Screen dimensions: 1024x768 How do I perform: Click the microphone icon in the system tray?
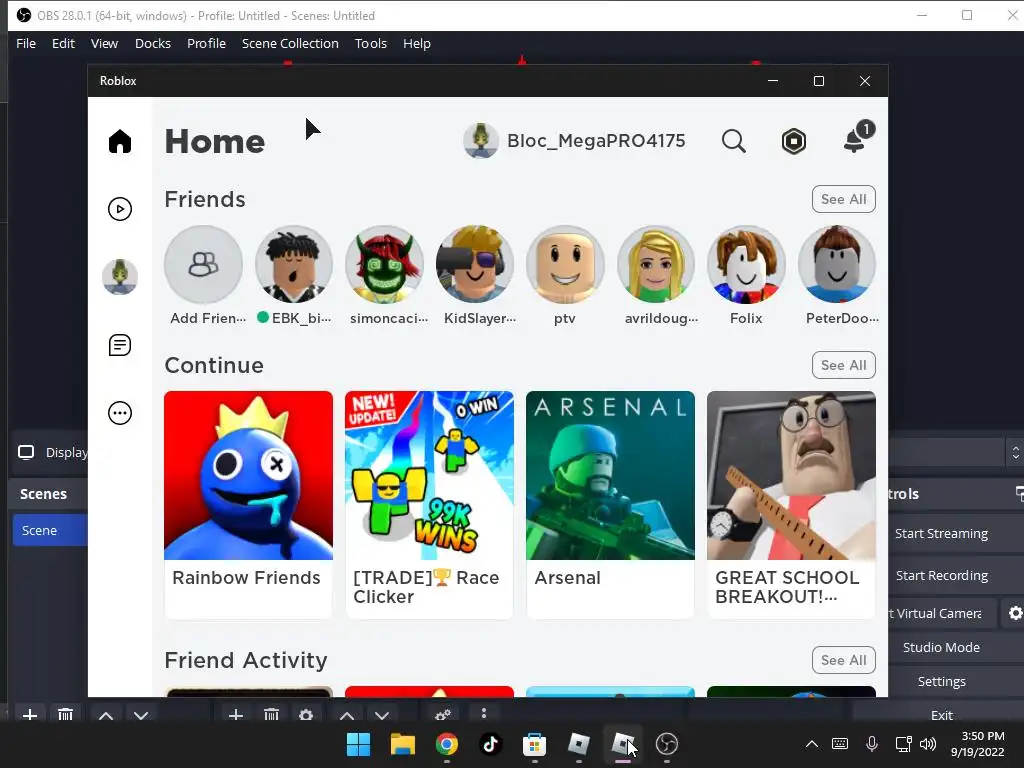(x=871, y=744)
